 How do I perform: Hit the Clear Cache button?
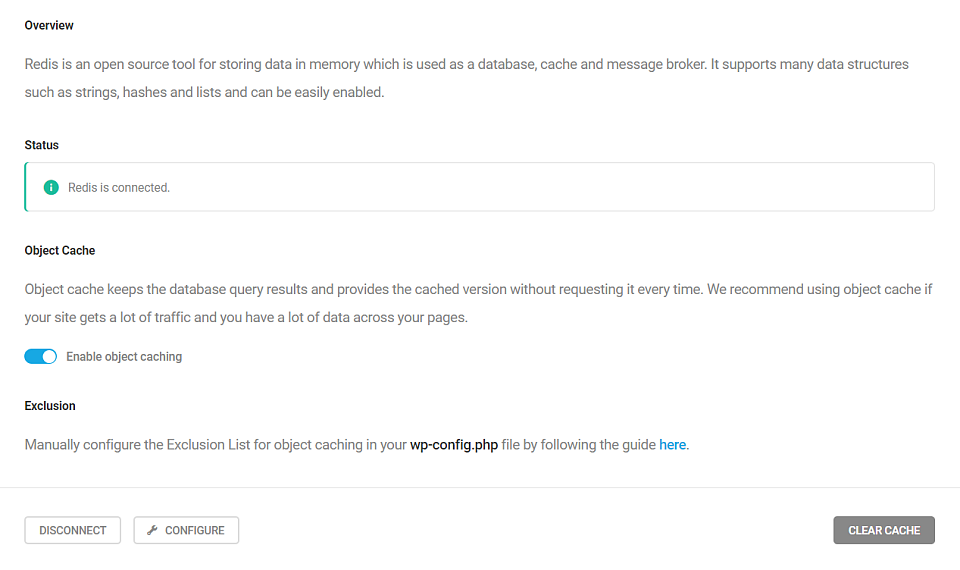point(884,530)
